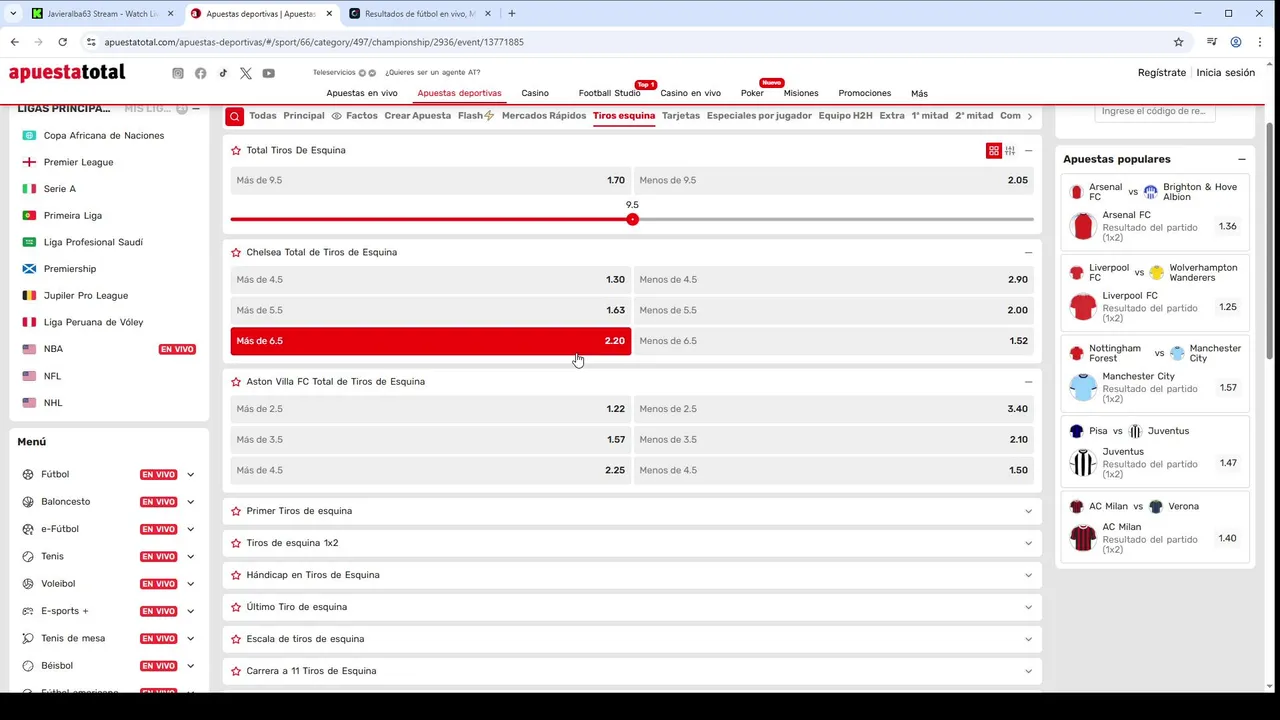Screen dimensions: 1280x720
Task: Open the Facebook social icon in header
Action: click(x=201, y=73)
